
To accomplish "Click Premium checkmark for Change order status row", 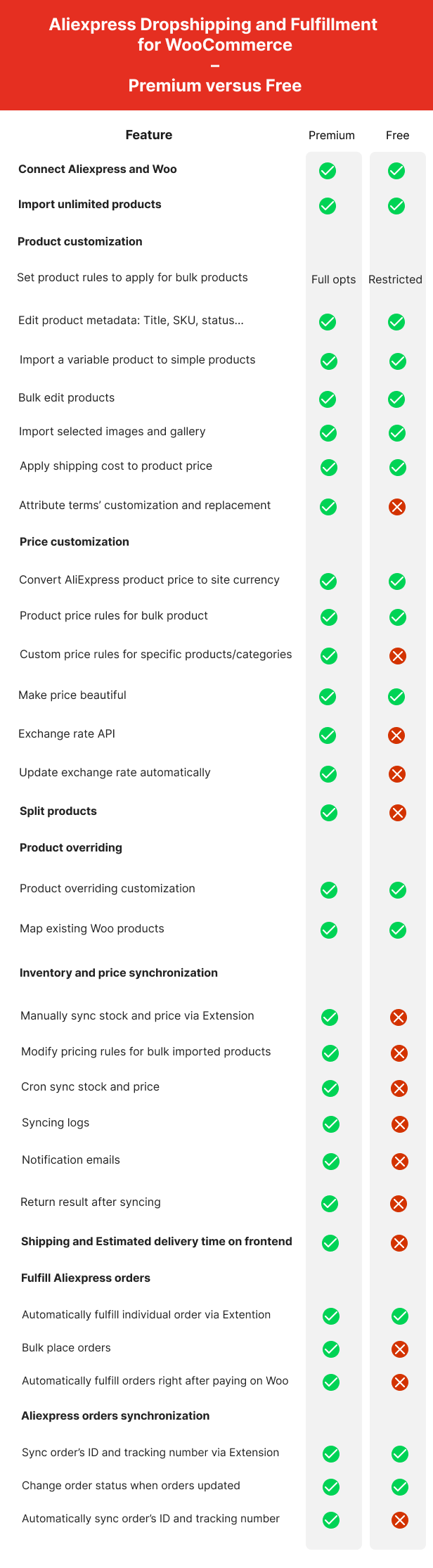I will click(331, 1487).
